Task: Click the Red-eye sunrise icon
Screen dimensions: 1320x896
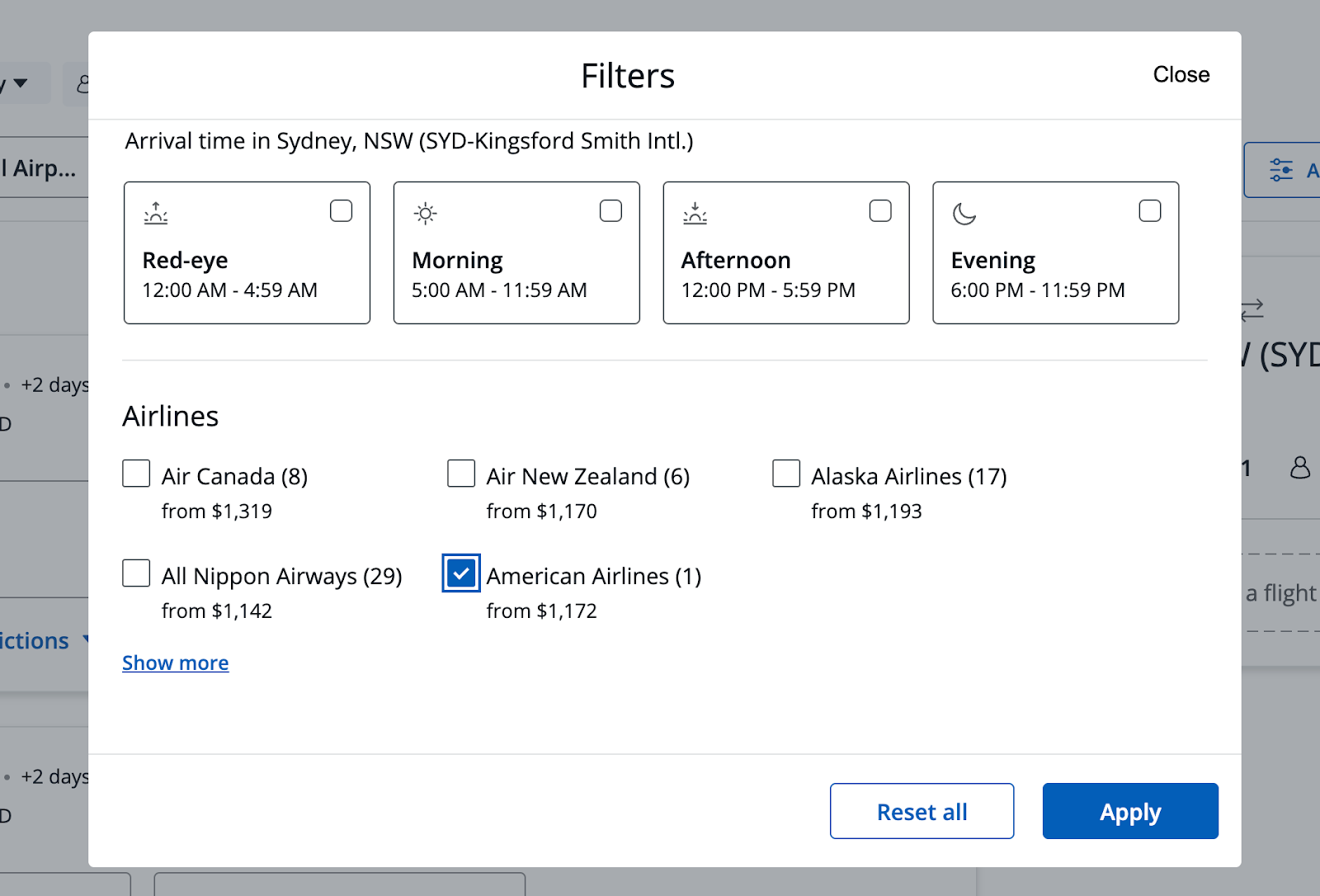Action: pyautogui.click(x=156, y=214)
